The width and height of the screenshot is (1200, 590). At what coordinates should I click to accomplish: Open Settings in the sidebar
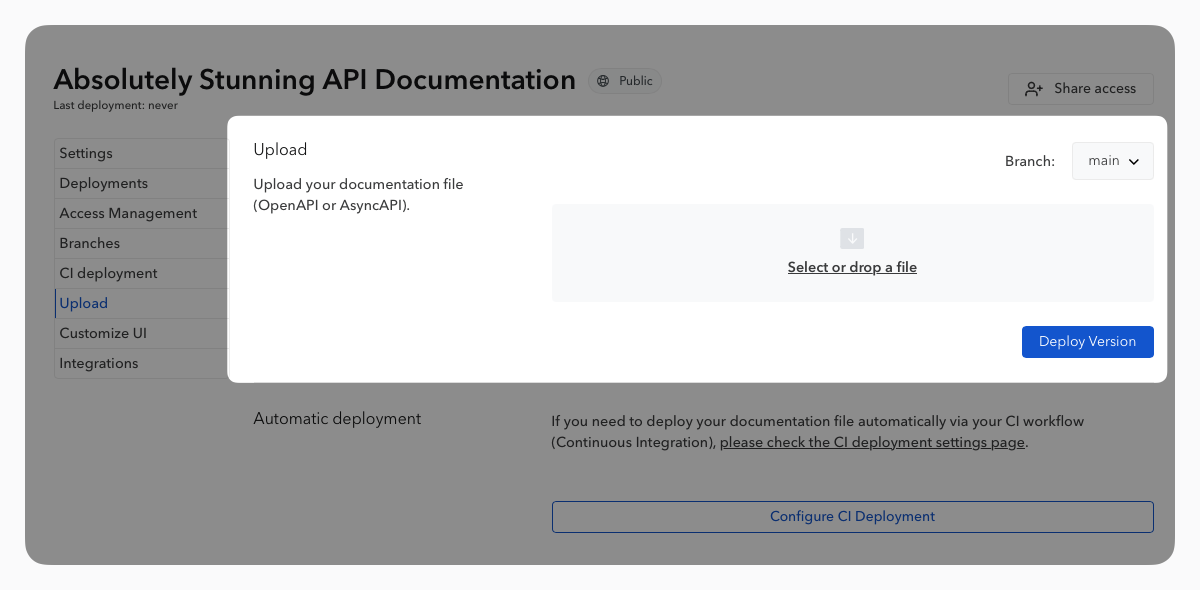click(86, 153)
